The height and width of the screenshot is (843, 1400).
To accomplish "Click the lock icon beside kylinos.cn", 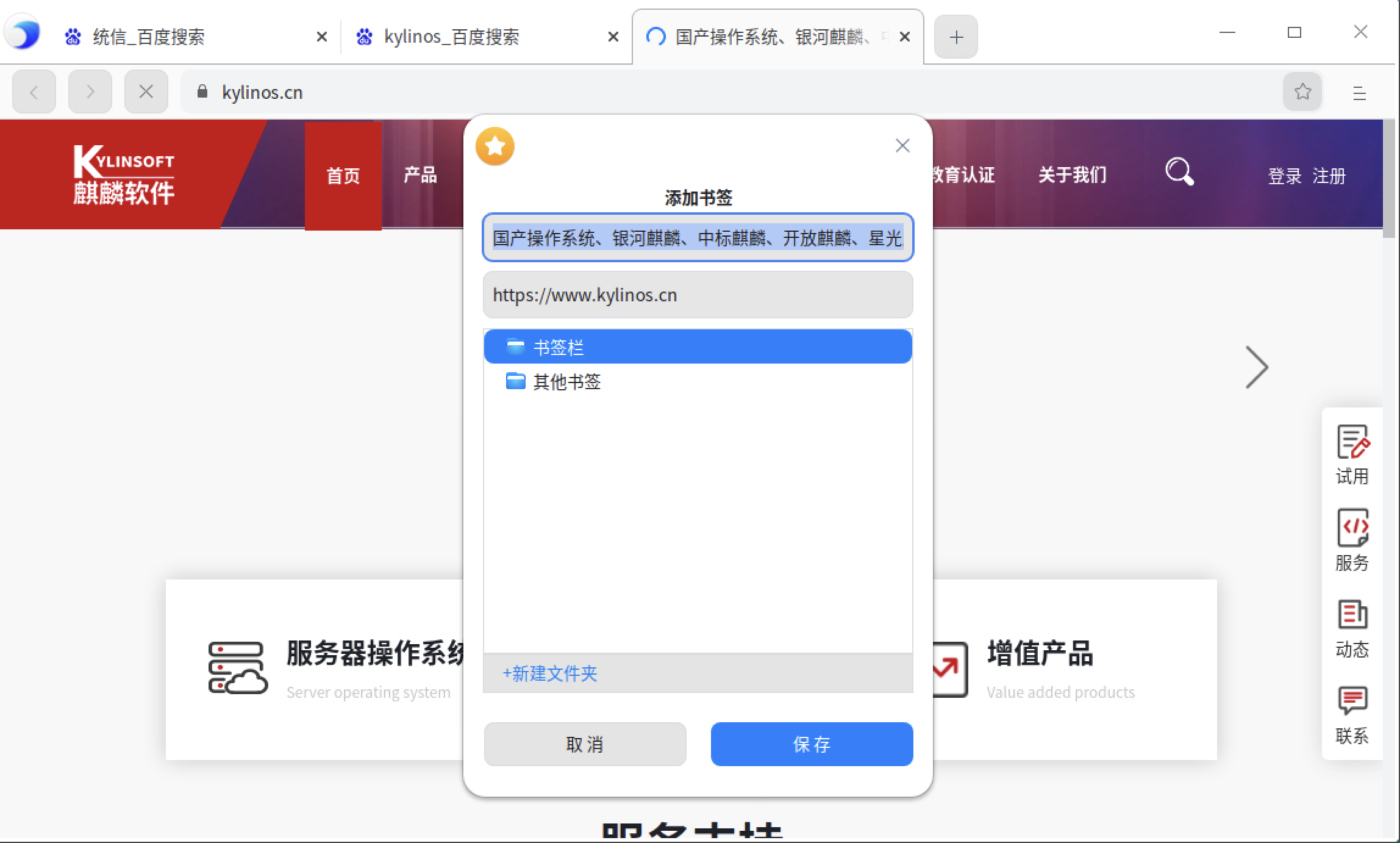I will [202, 91].
